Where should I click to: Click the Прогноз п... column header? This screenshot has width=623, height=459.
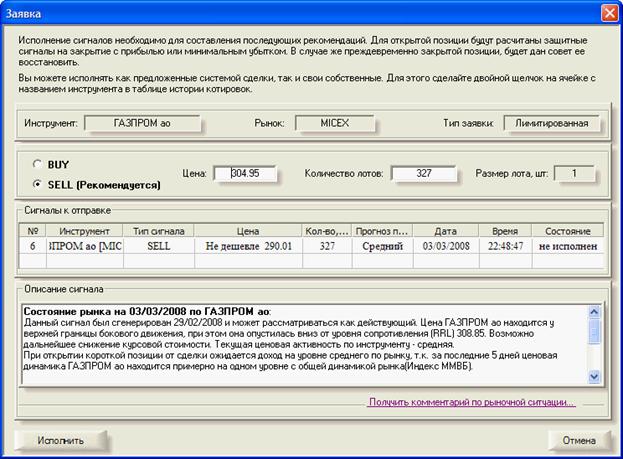(382, 231)
